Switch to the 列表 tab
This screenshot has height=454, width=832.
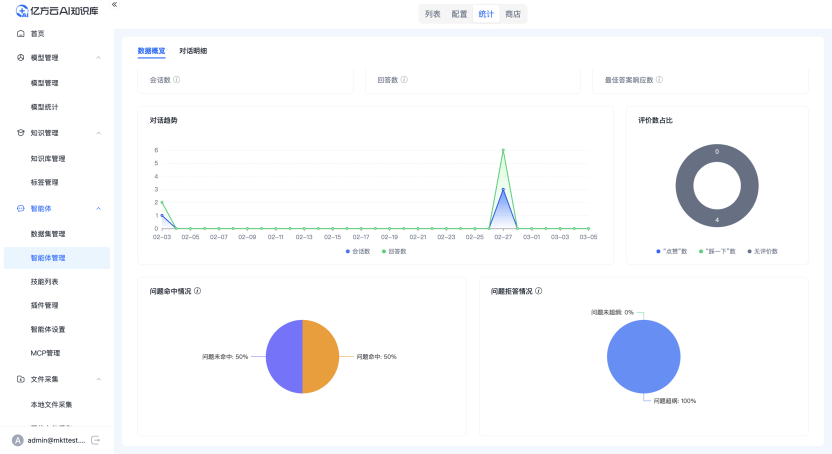[x=432, y=14]
